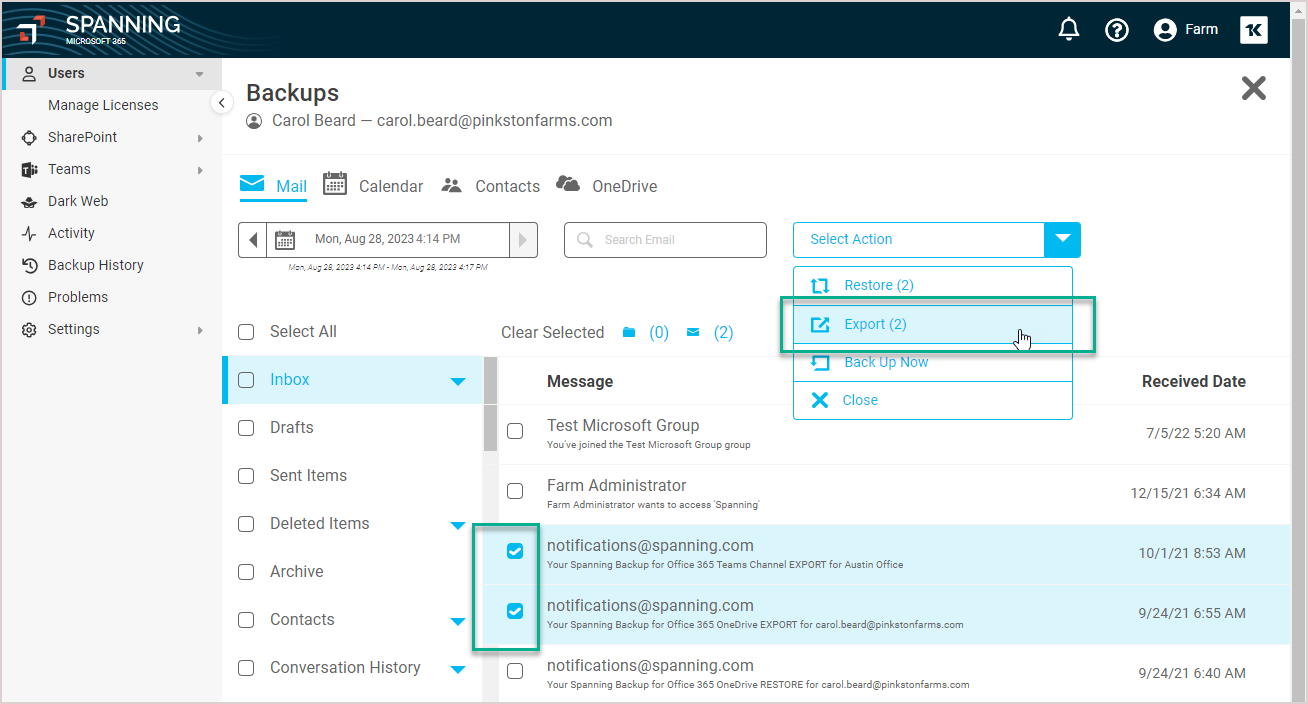Click the Problems alert icon in sidebar
The height and width of the screenshot is (704, 1308).
[x=29, y=297]
